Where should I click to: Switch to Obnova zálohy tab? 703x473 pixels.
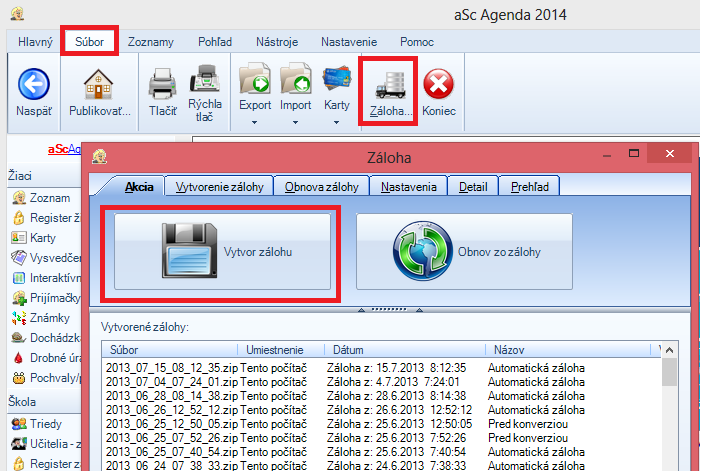321,187
